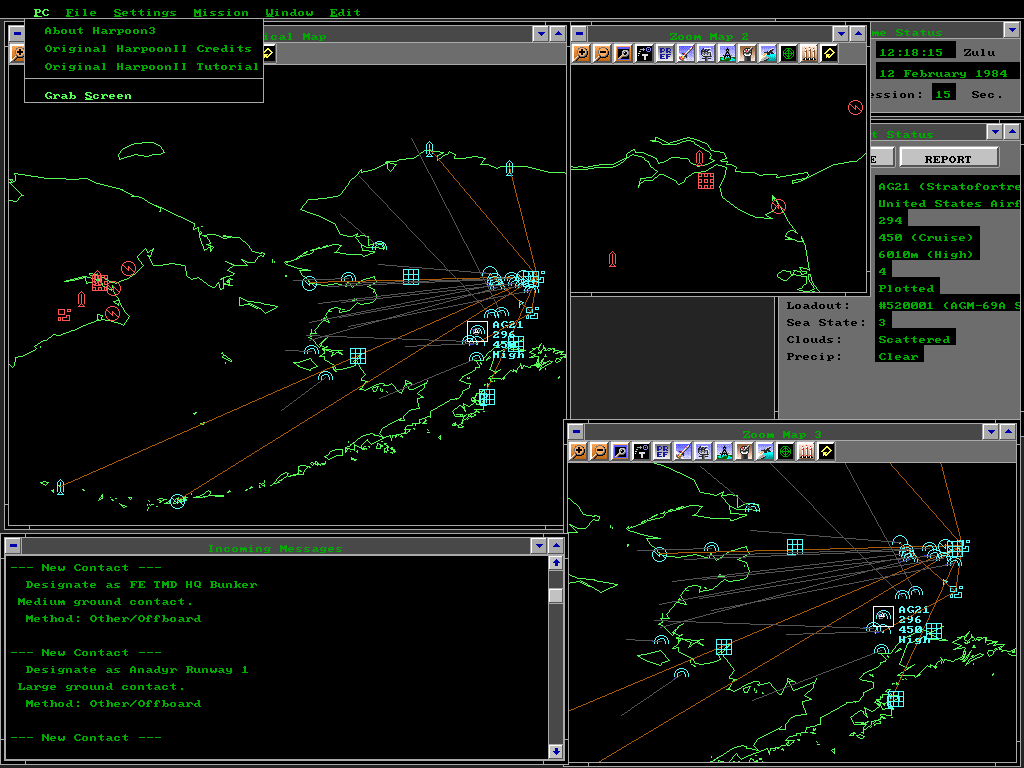
Task: Open air operations icon in Zoom Map 3
Action: [765, 451]
